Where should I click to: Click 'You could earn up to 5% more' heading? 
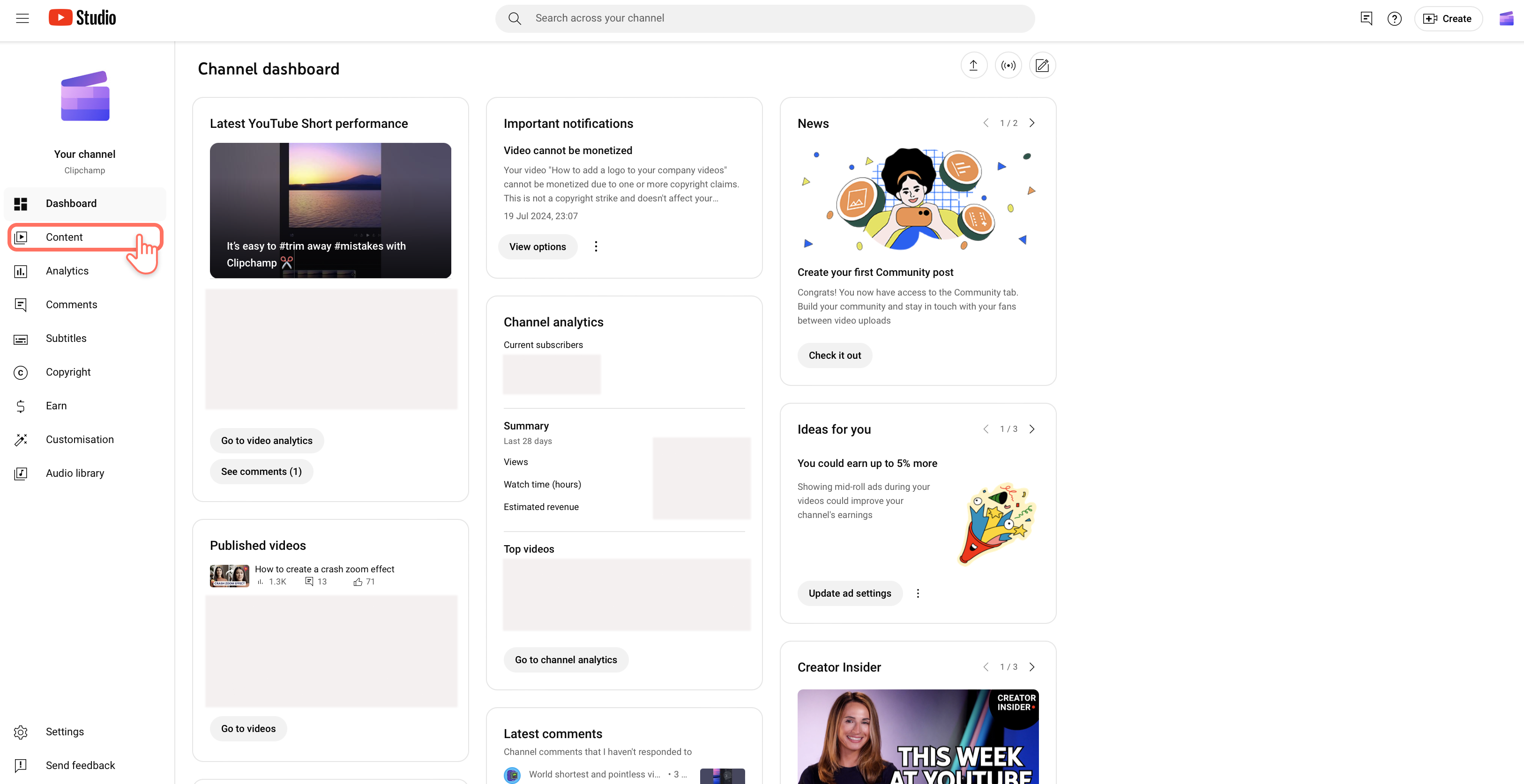[867, 463]
